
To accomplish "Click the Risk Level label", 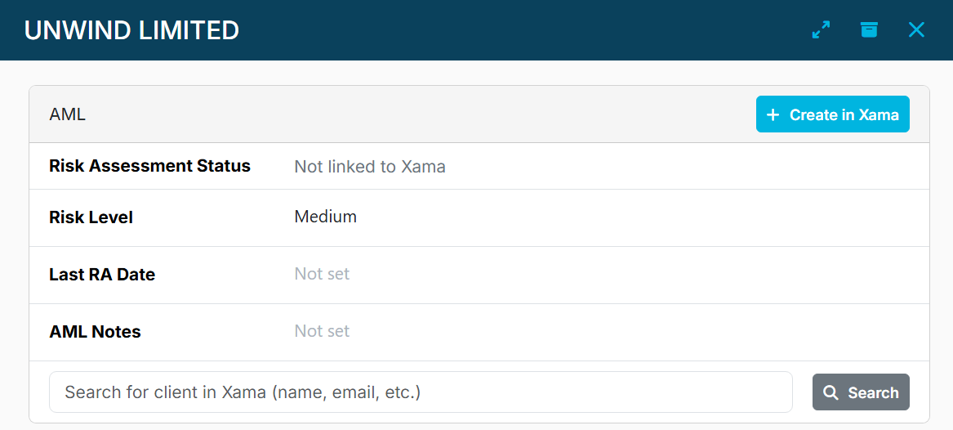I will (x=91, y=217).
